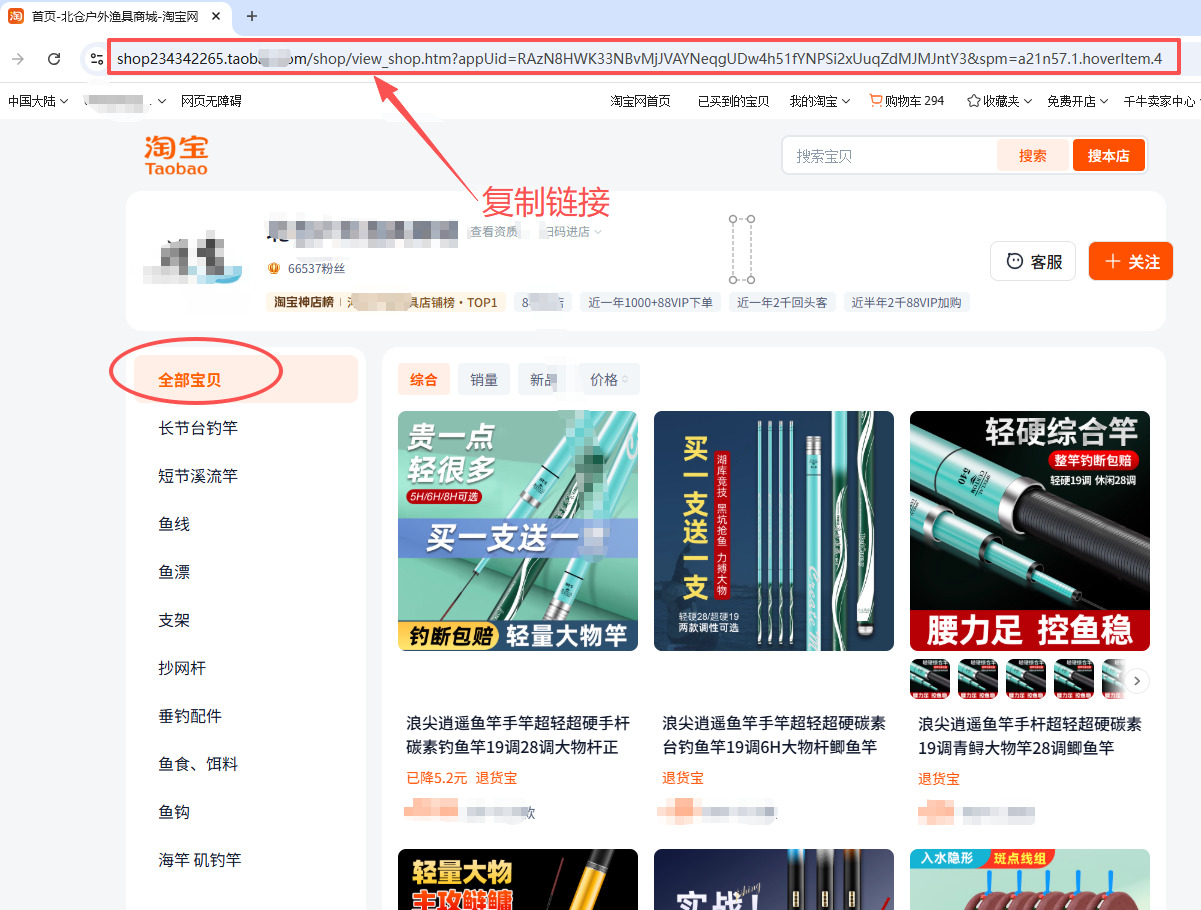
Task: Click 淘宝神店榜 TOP1 badge
Action: point(386,302)
